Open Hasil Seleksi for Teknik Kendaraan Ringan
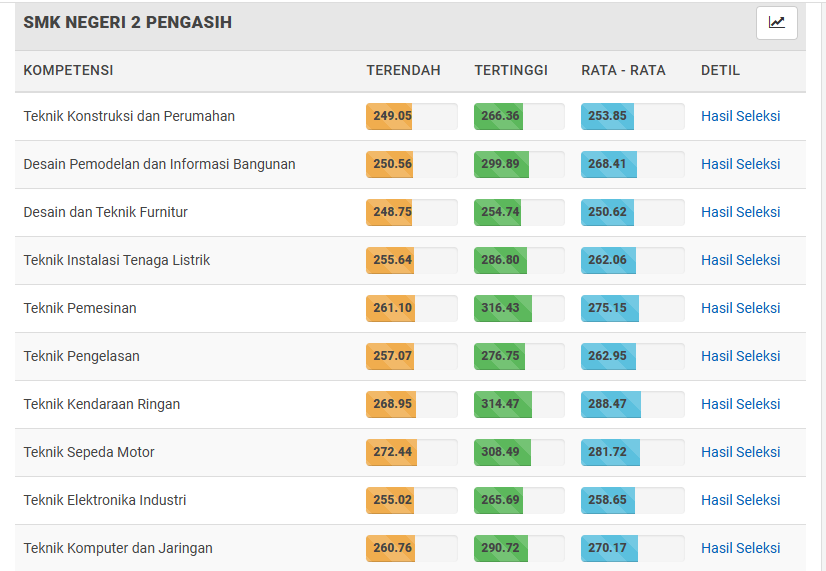Image resolution: width=826 pixels, height=571 pixels. coord(740,403)
